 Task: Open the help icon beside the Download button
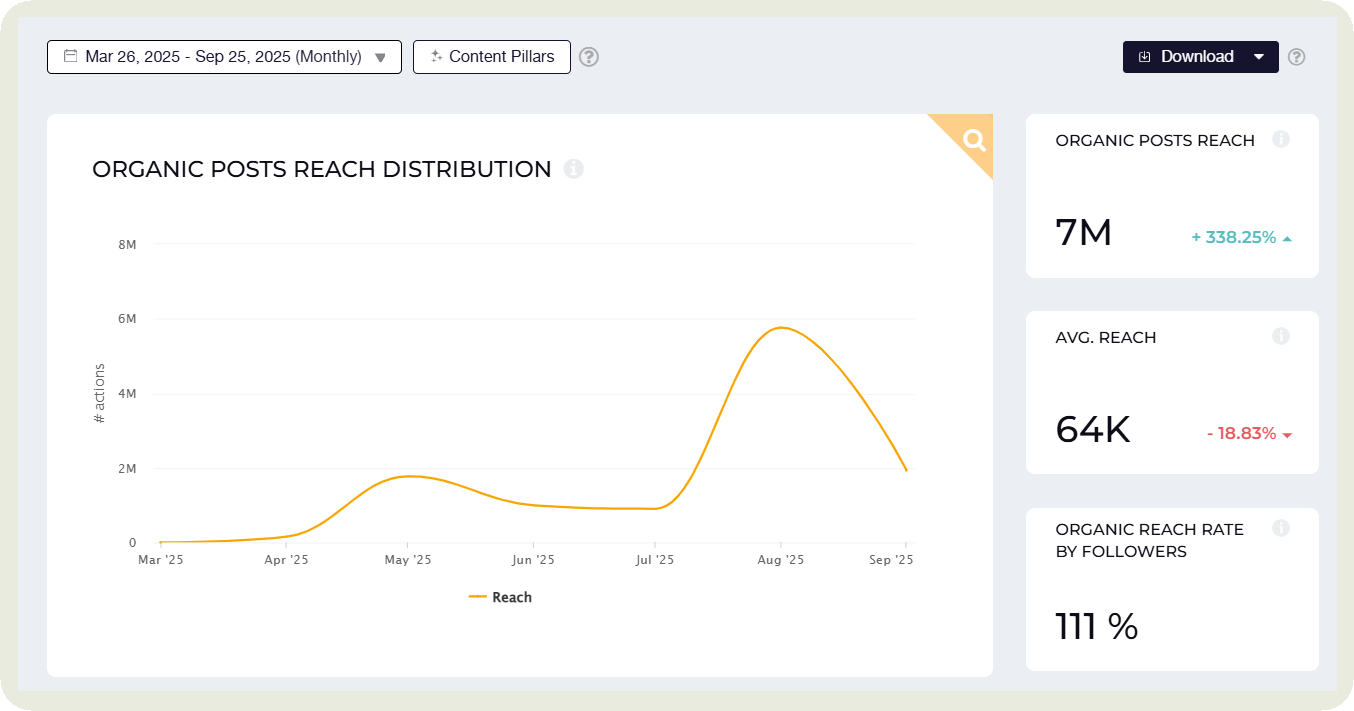(x=1296, y=57)
